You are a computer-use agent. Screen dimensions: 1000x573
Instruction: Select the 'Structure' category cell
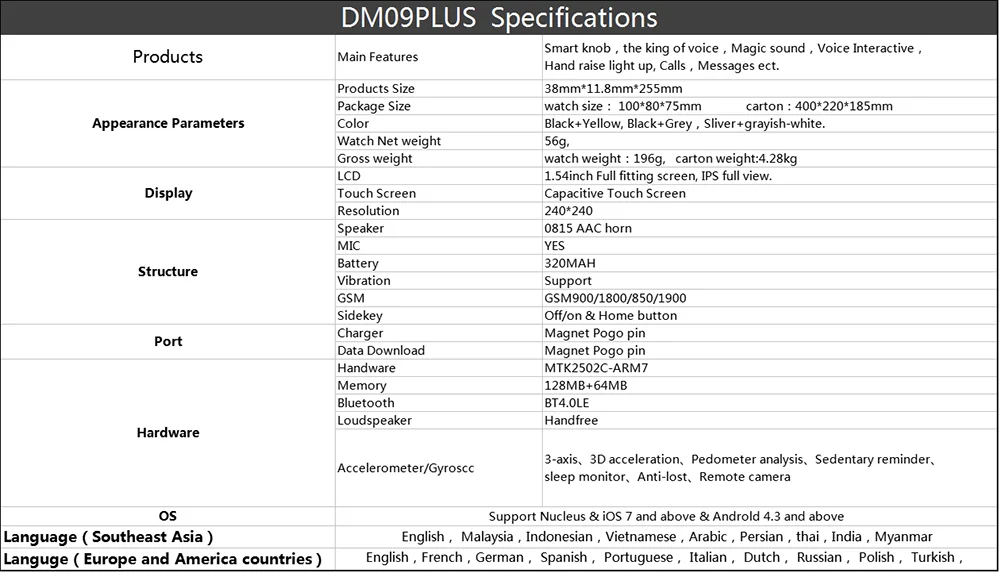coord(168,272)
